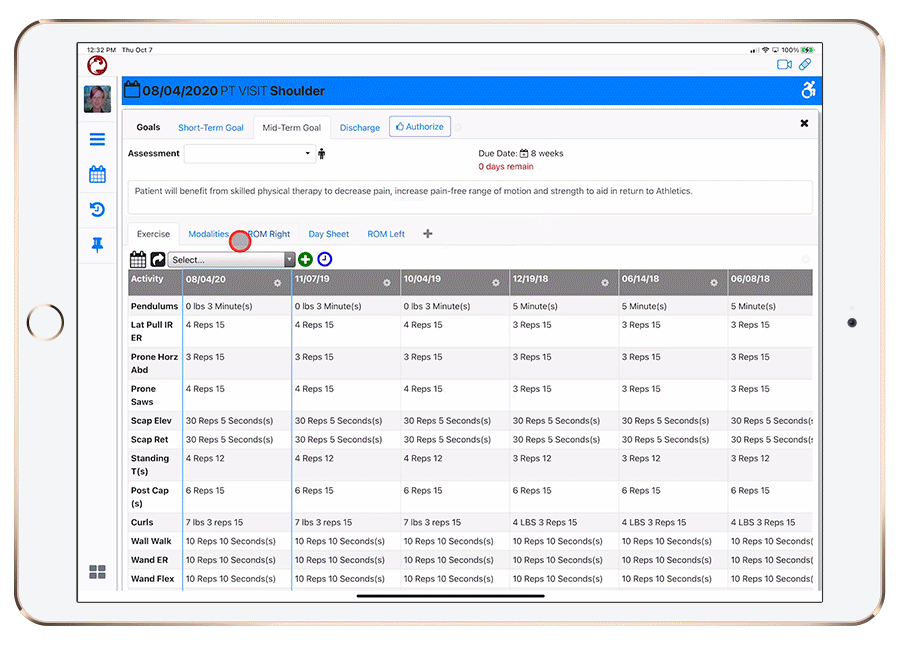Select the Pendulums activity row
900x647 pixels.
click(x=154, y=306)
